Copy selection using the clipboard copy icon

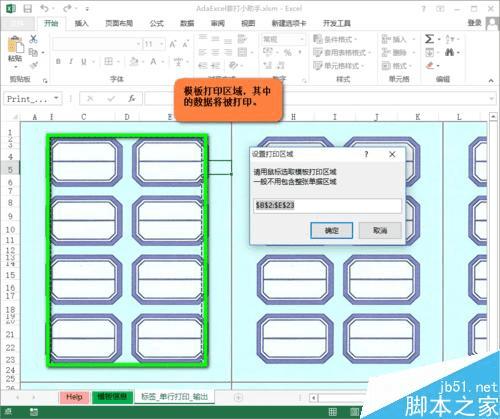click(x=33, y=52)
